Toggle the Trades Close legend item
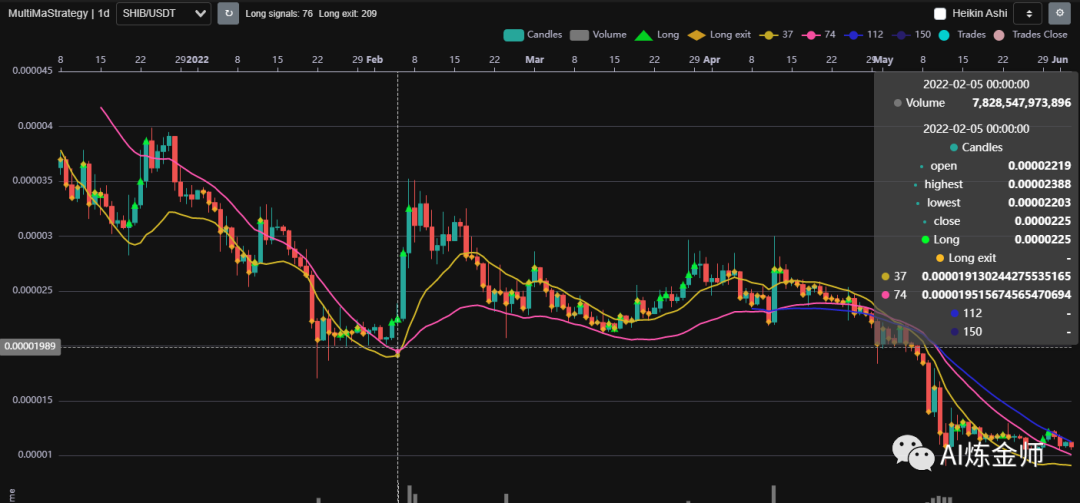The width and height of the screenshot is (1080, 503). tap(1030, 34)
